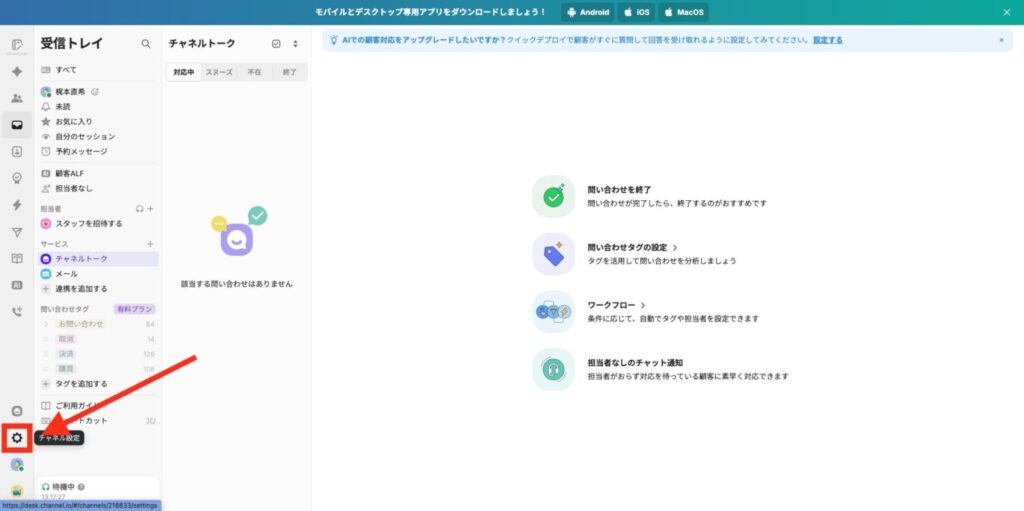1024x511 pixels.
Task: Switch to the 終了 tab
Action: coord(290,72)
